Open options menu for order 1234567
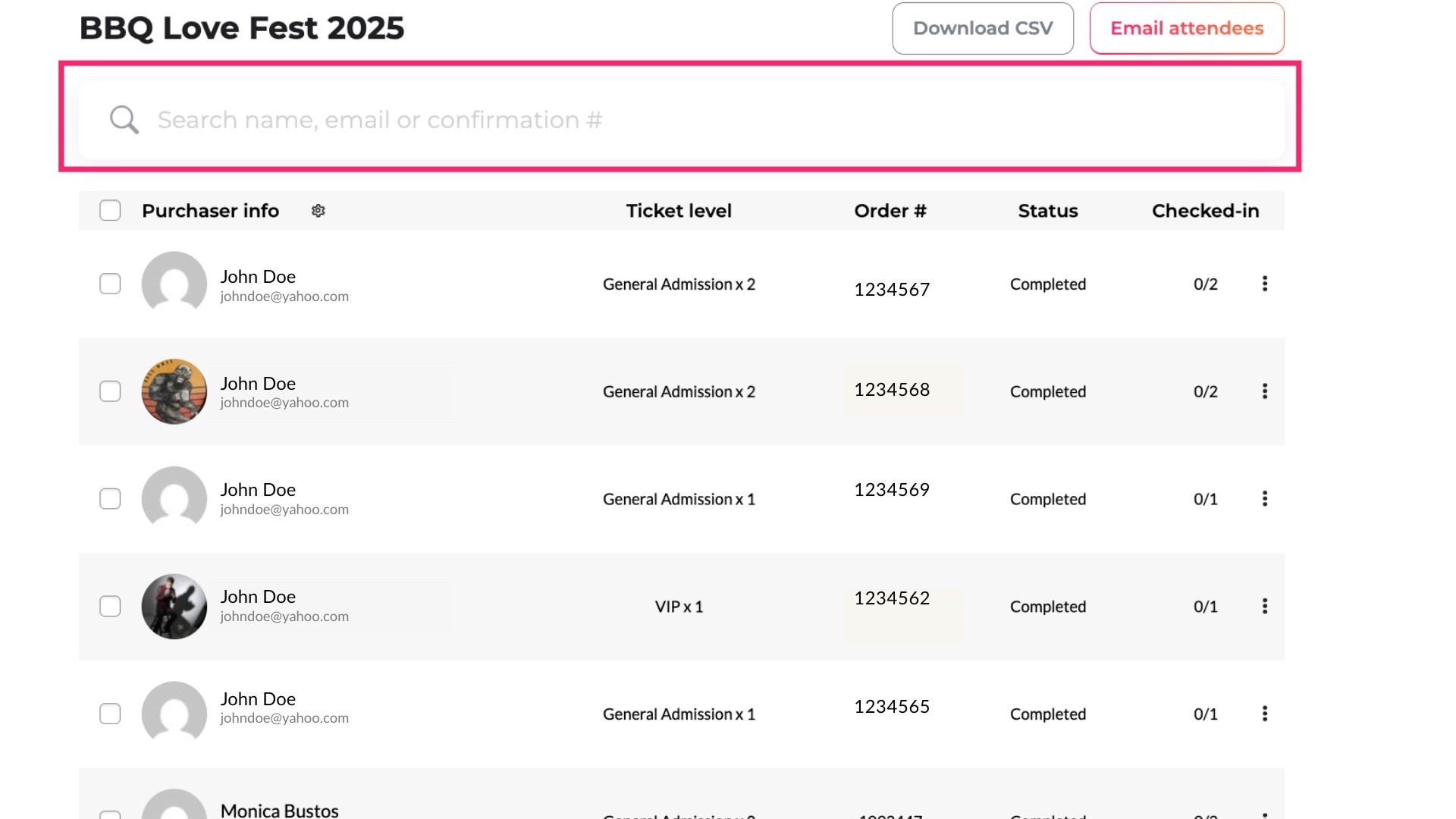Image resolution: width=1456 pixels, height=819 pixels. (x=1264, y=284)
